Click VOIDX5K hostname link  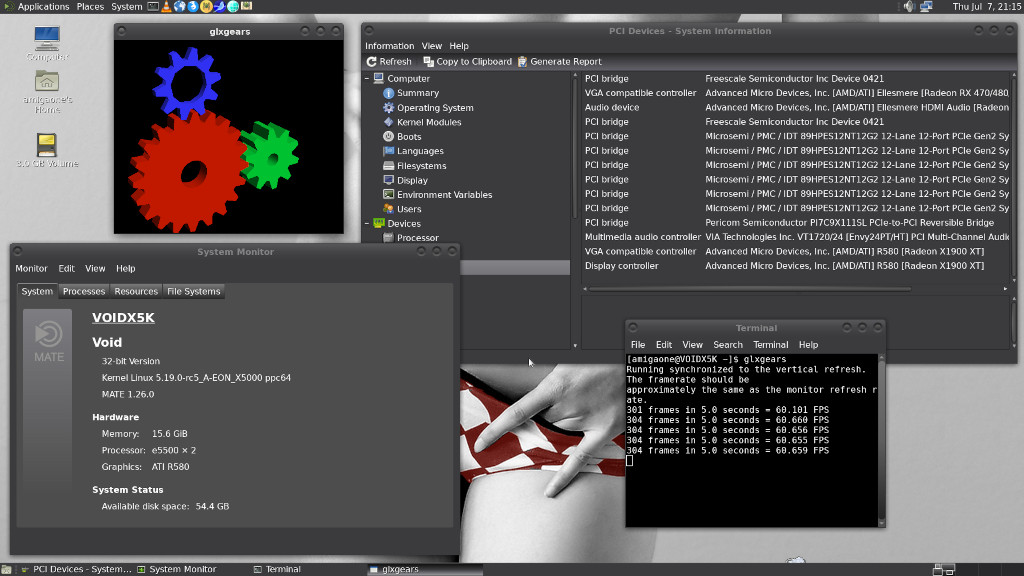click(x=123, y=318)
